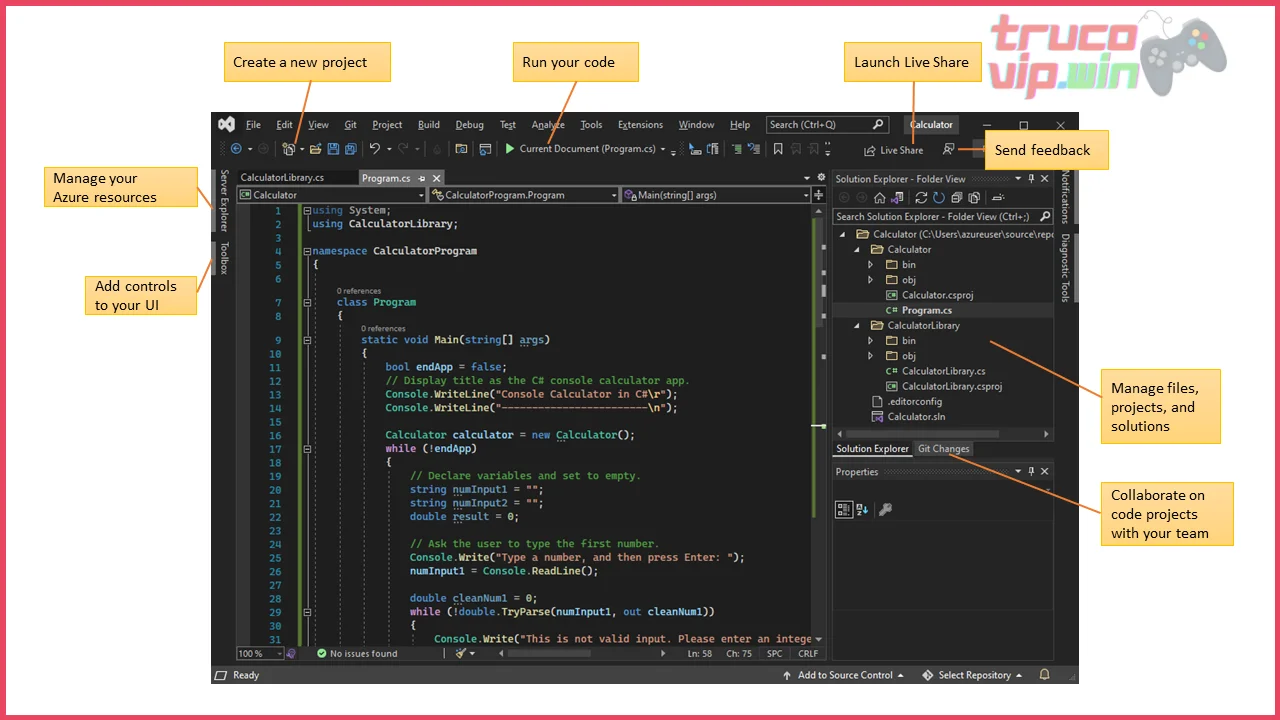
Task: Collapse the Calculator root folder node
Action: (842, 234)
